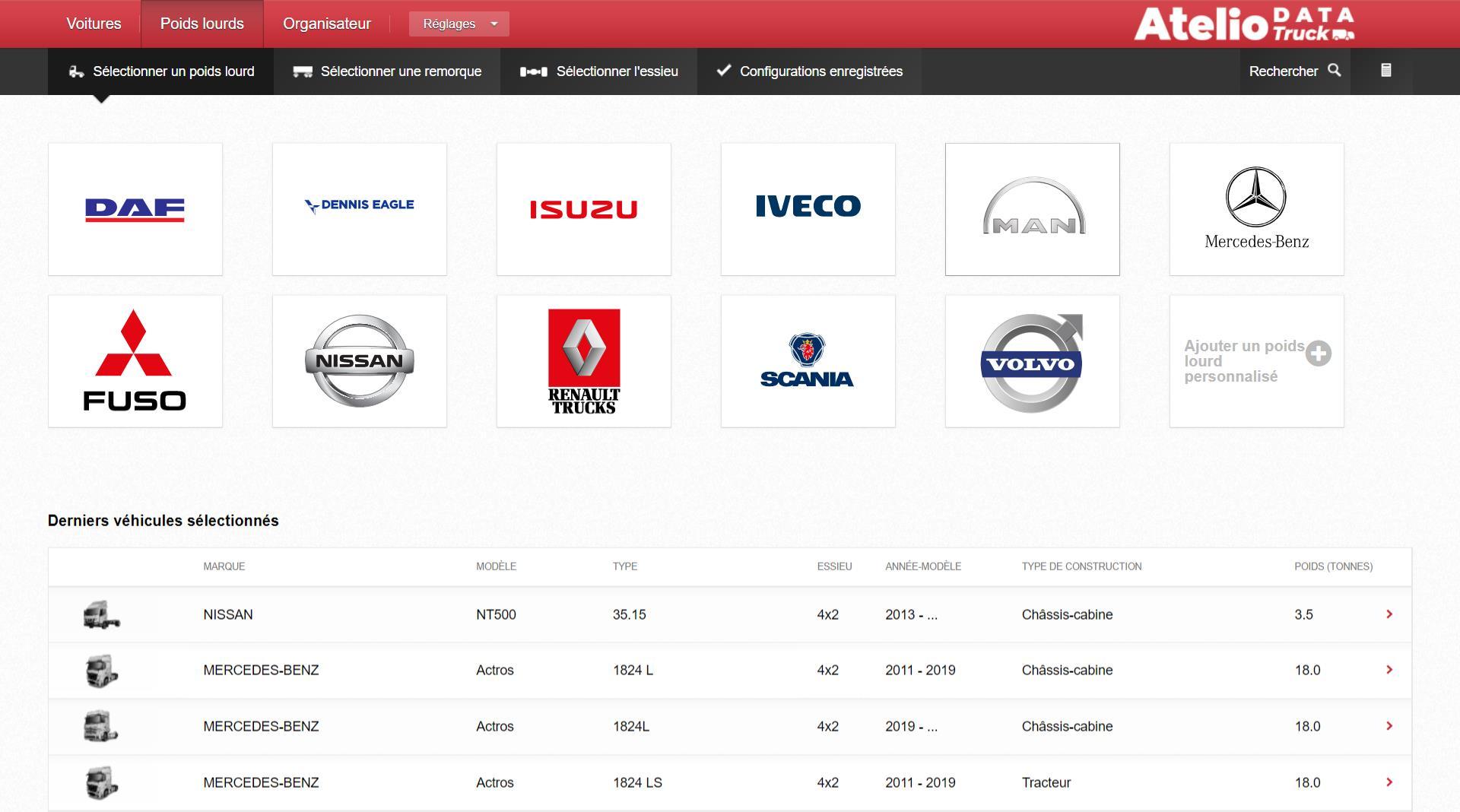Open the Actros 1824 L row arrow

(1389, 670)
